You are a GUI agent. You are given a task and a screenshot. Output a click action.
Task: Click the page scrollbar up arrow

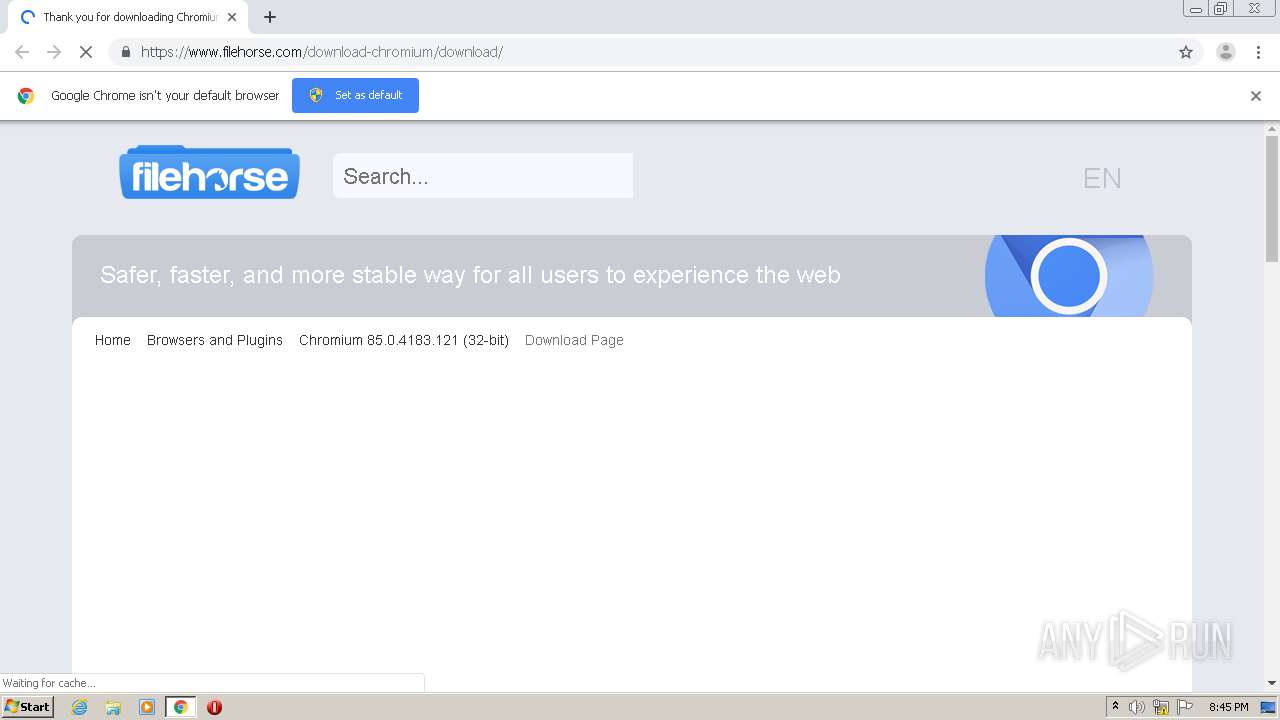pos(1272,129)
